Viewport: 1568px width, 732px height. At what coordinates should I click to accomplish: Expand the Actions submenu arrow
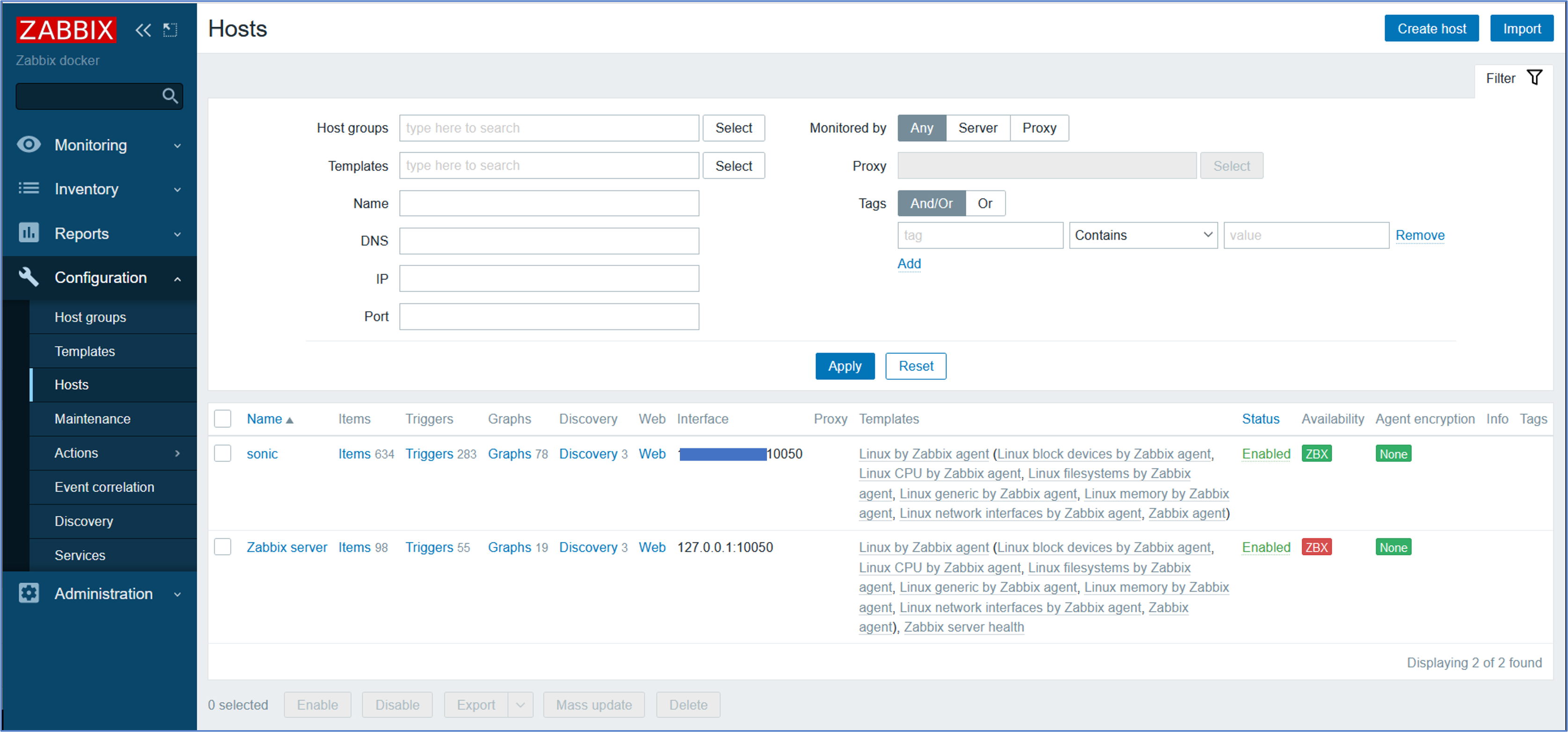tap(178, 453)
